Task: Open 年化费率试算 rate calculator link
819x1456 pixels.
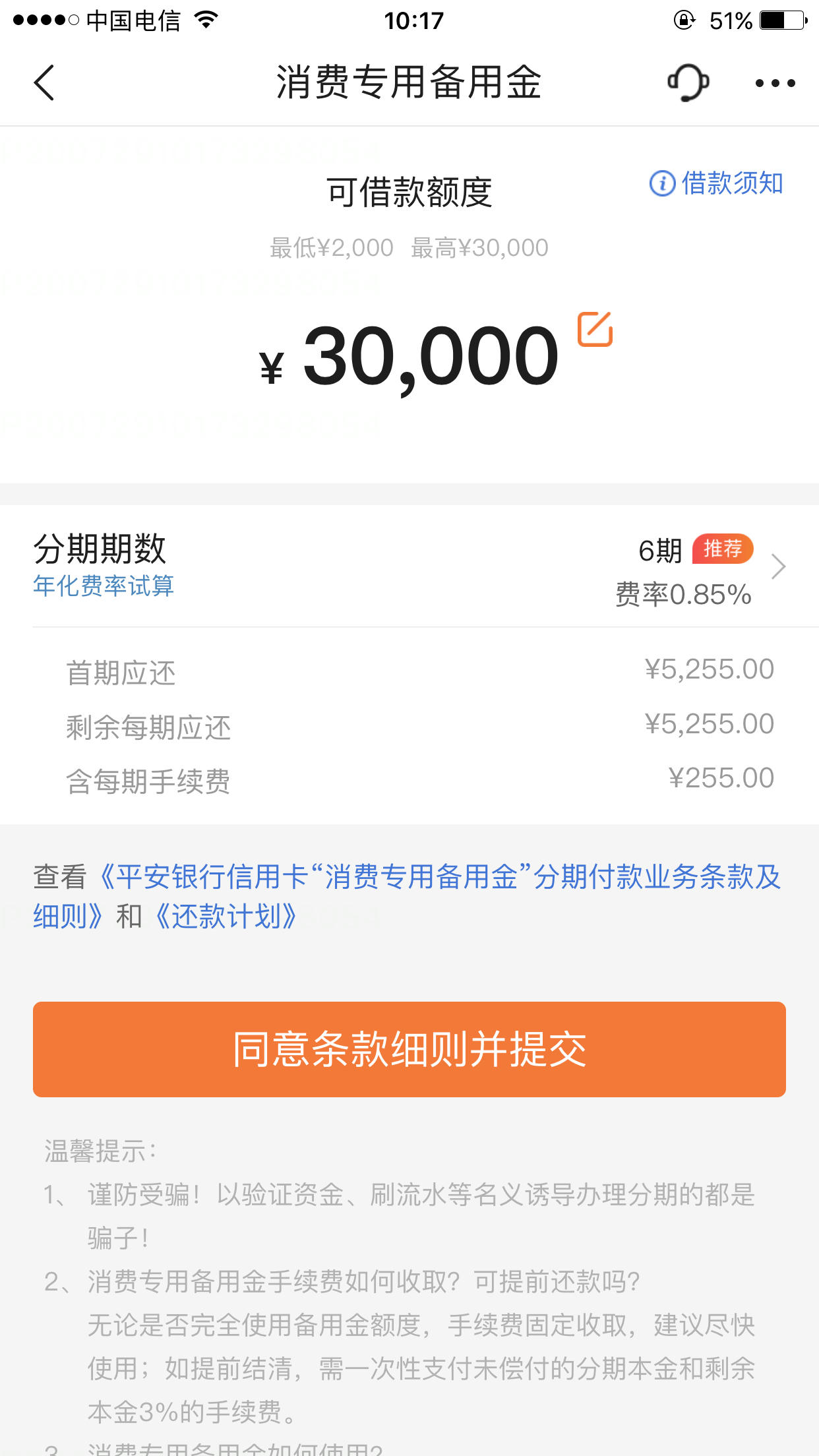Action: (x=104, y=586)
